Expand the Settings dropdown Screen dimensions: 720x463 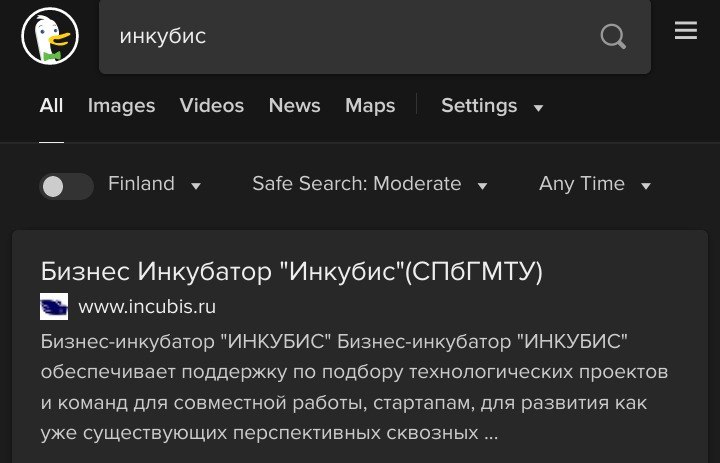(x=492, y=106)
